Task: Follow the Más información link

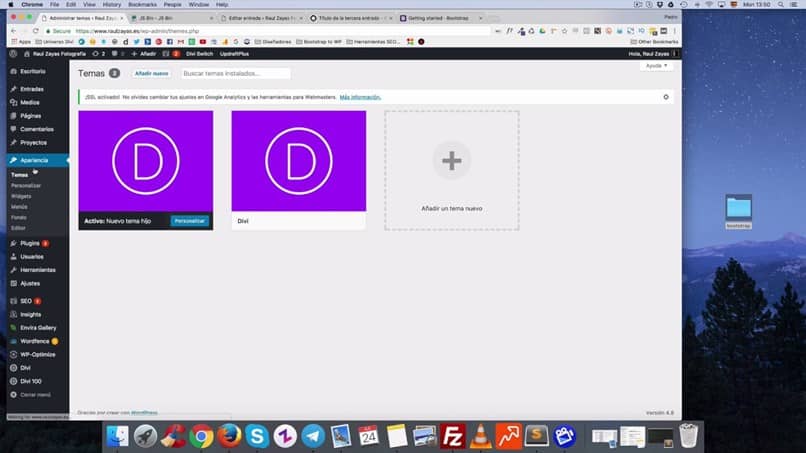Action: pyautogui.click(x=360, y=97)
